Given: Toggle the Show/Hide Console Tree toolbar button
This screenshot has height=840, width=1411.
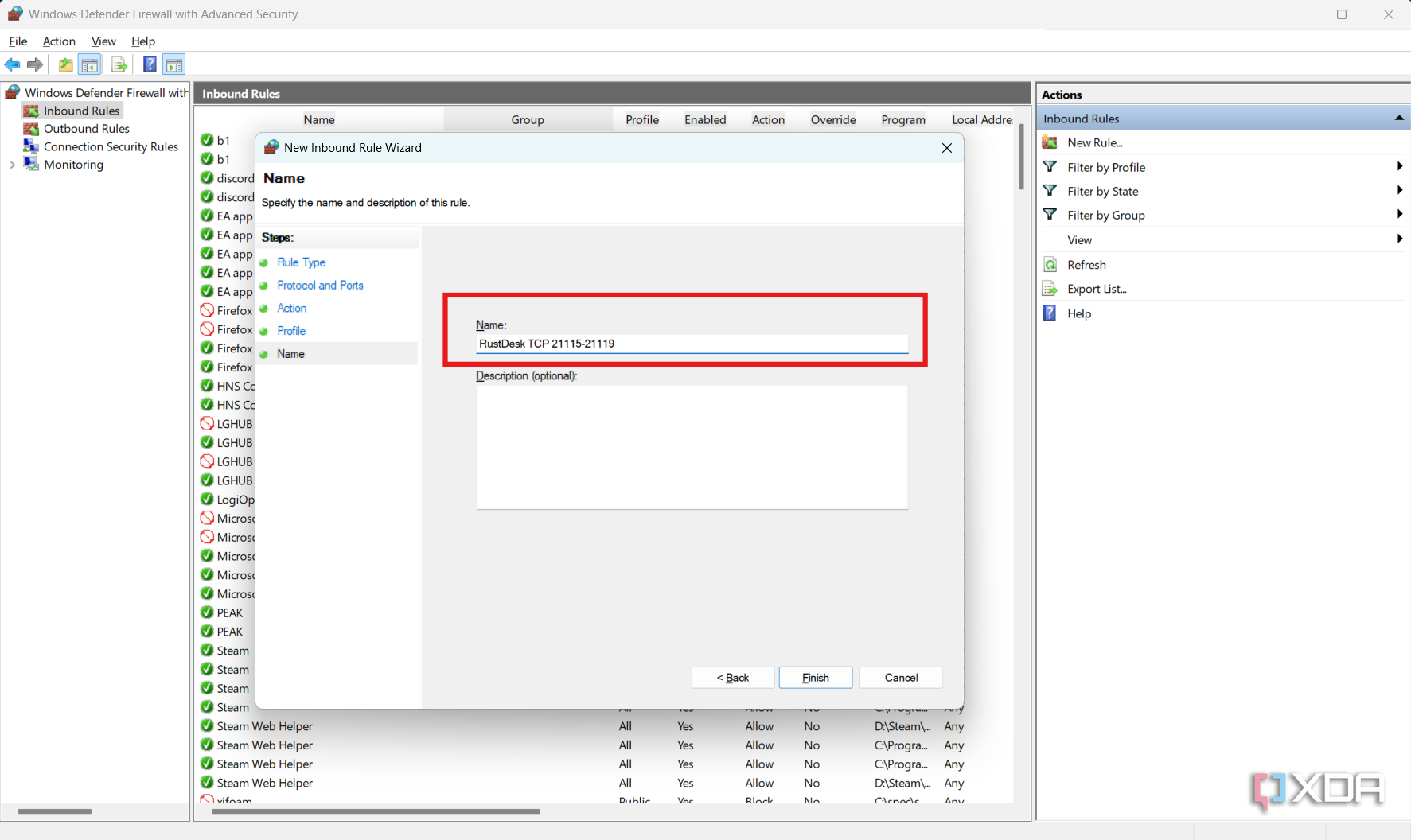Looking at the screenshot, I should point(90,65).
